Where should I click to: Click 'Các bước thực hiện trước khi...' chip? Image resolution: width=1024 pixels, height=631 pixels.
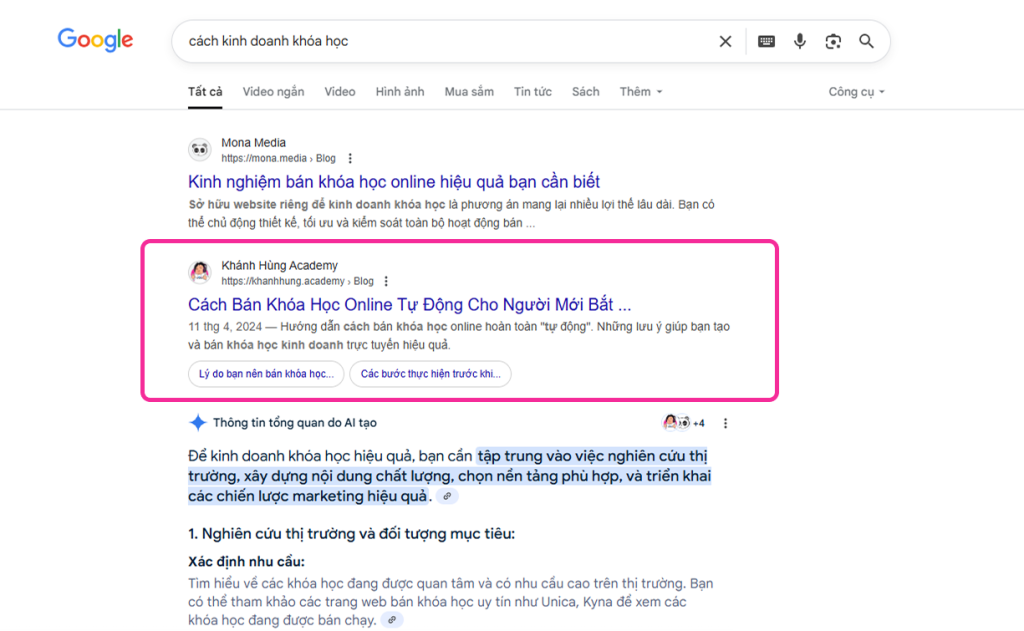430,374
